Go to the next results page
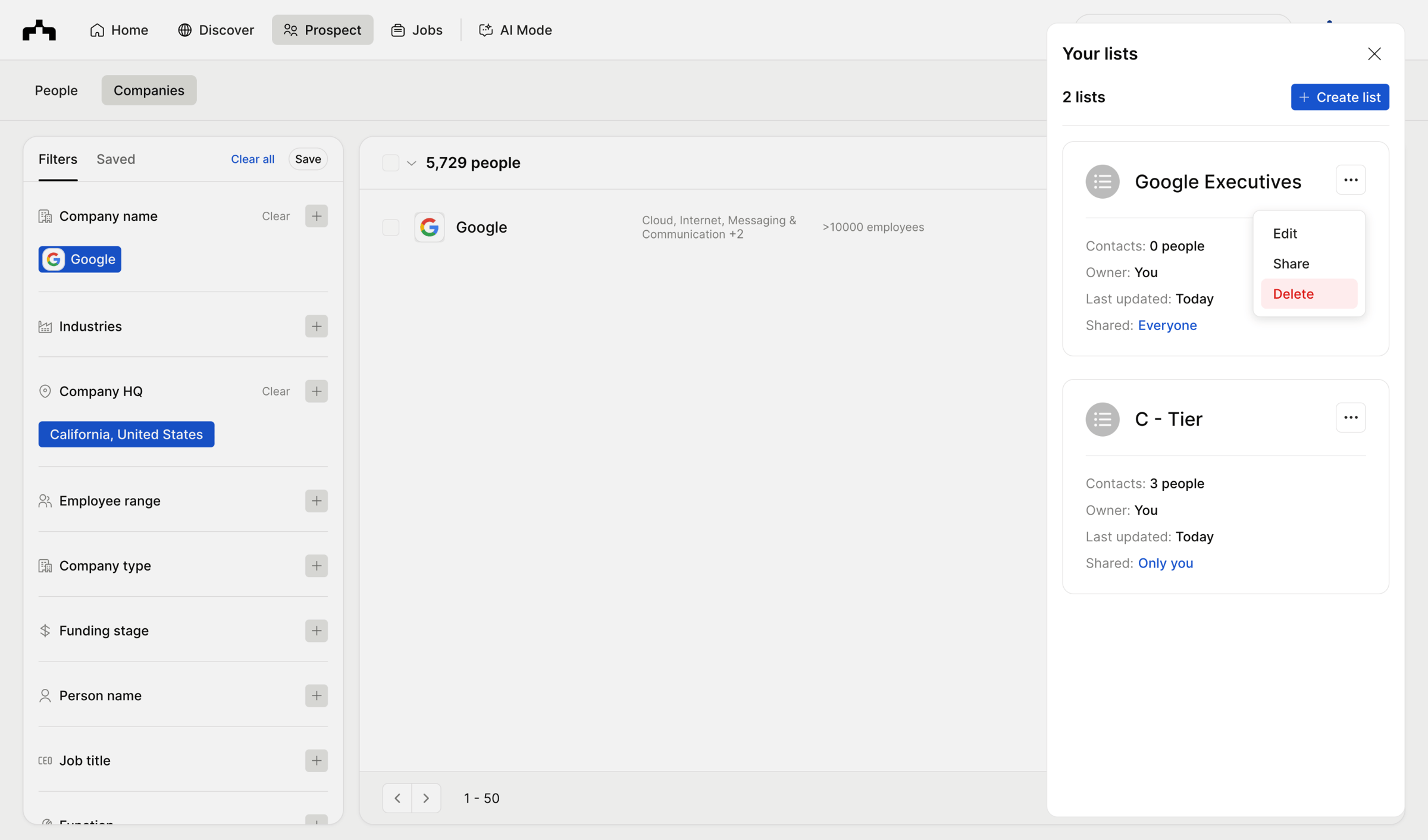The height and width of the screenshot is (840, 1428). [426, 798]
